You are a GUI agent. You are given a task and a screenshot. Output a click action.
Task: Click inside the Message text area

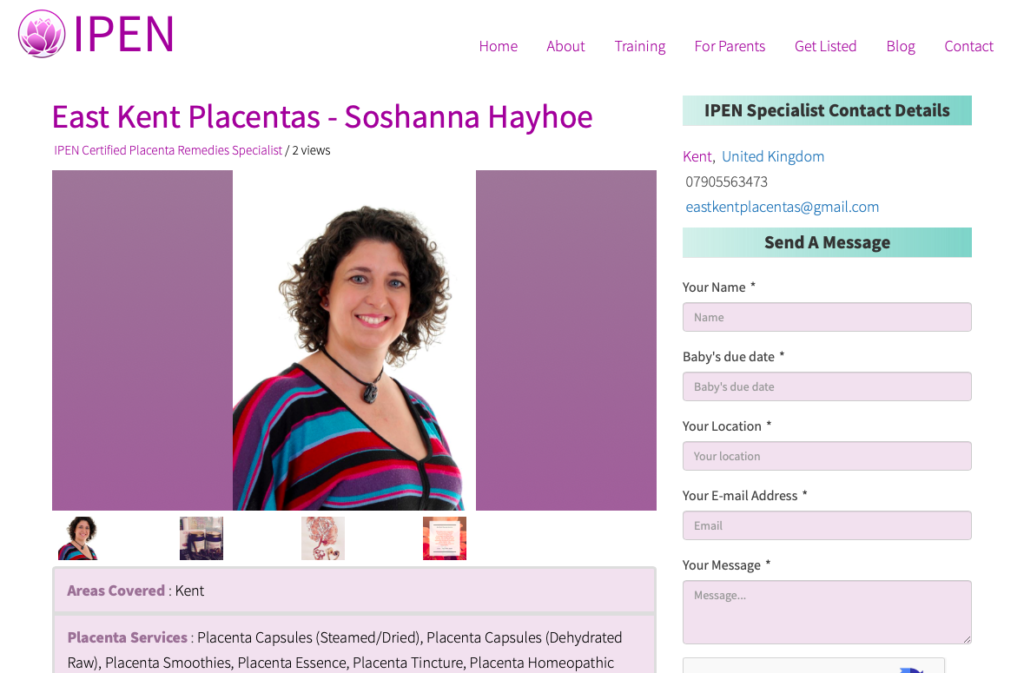(827, 612)
